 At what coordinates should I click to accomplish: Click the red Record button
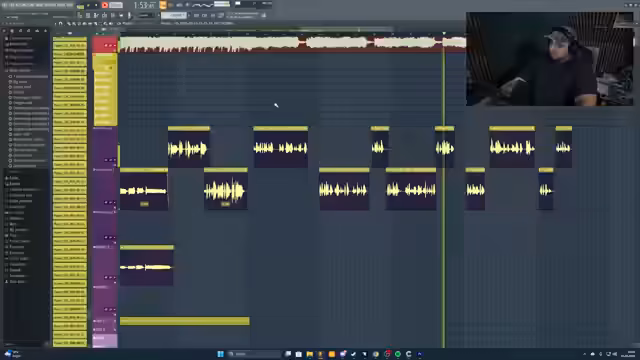105,5
